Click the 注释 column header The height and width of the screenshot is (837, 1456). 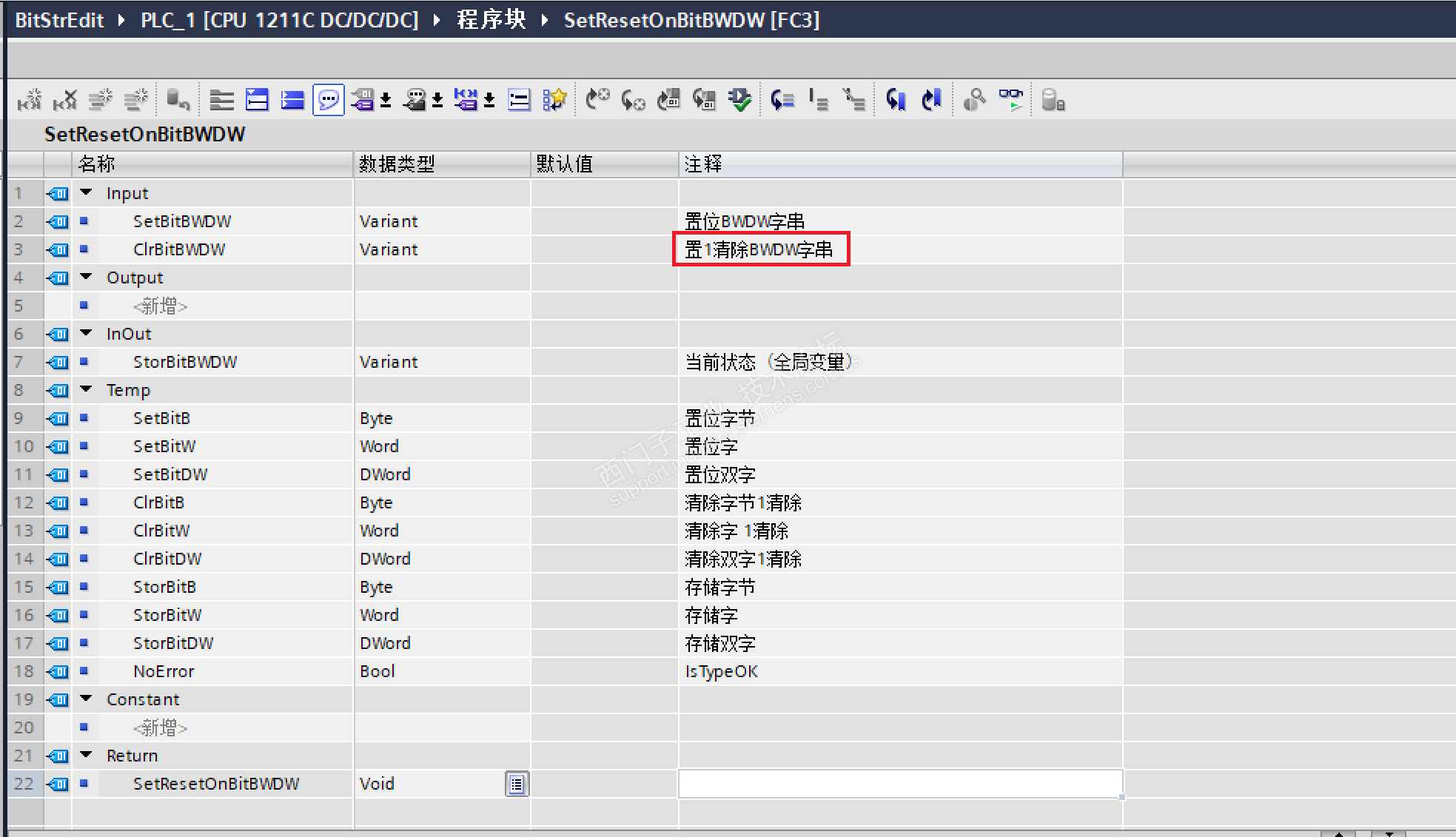702,164
